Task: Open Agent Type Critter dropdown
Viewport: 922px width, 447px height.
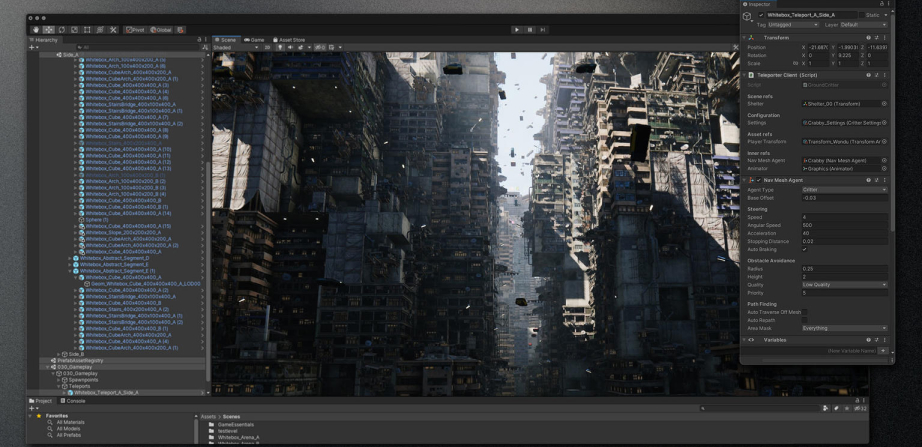Action: (x=844, y=190)
